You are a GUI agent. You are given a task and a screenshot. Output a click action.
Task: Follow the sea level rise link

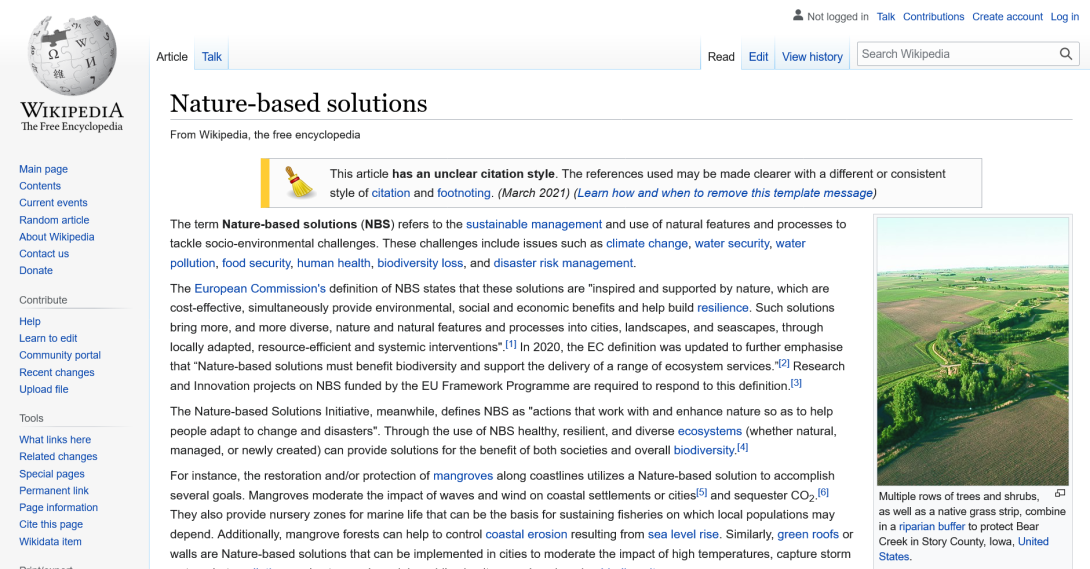tap(683, 534)
